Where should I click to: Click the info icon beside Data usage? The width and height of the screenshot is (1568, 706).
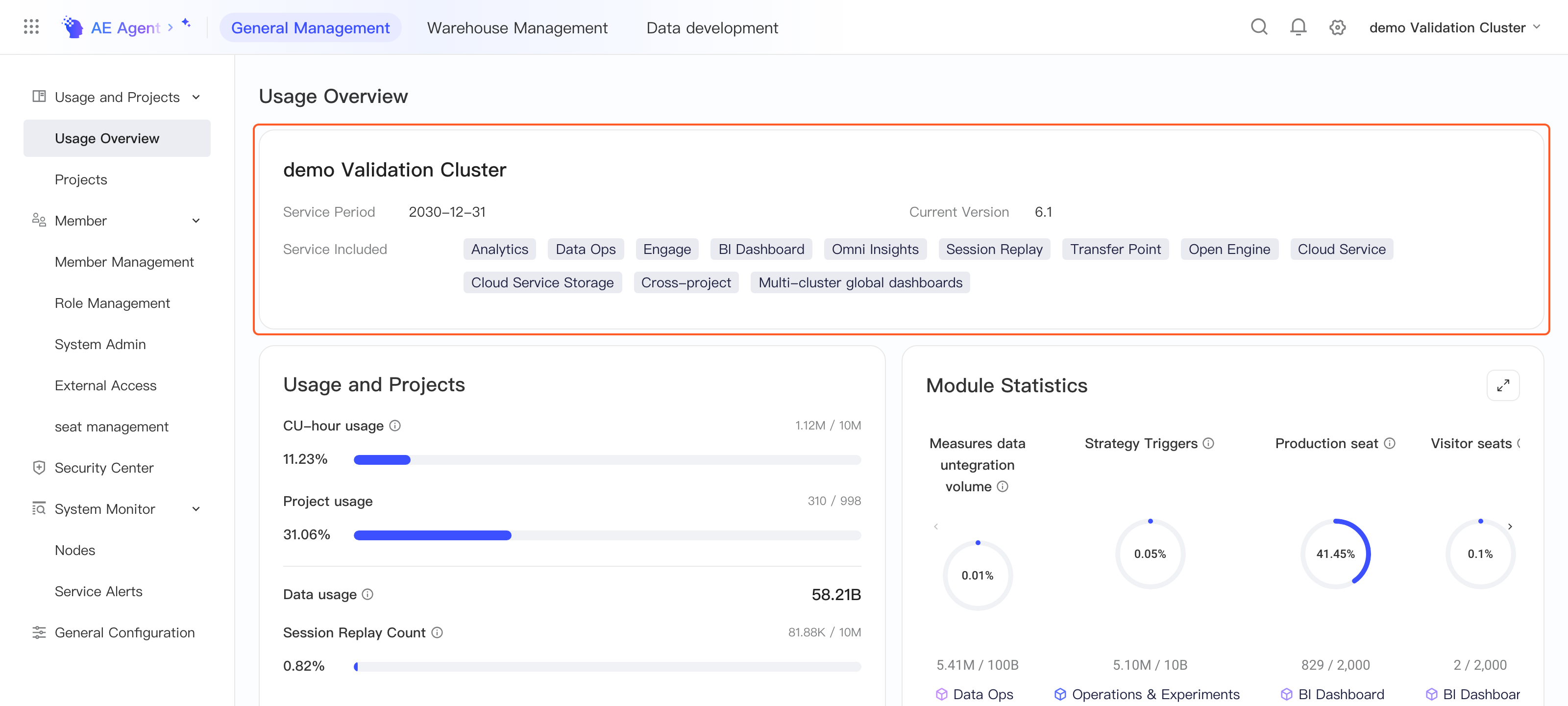click(367, 594)
